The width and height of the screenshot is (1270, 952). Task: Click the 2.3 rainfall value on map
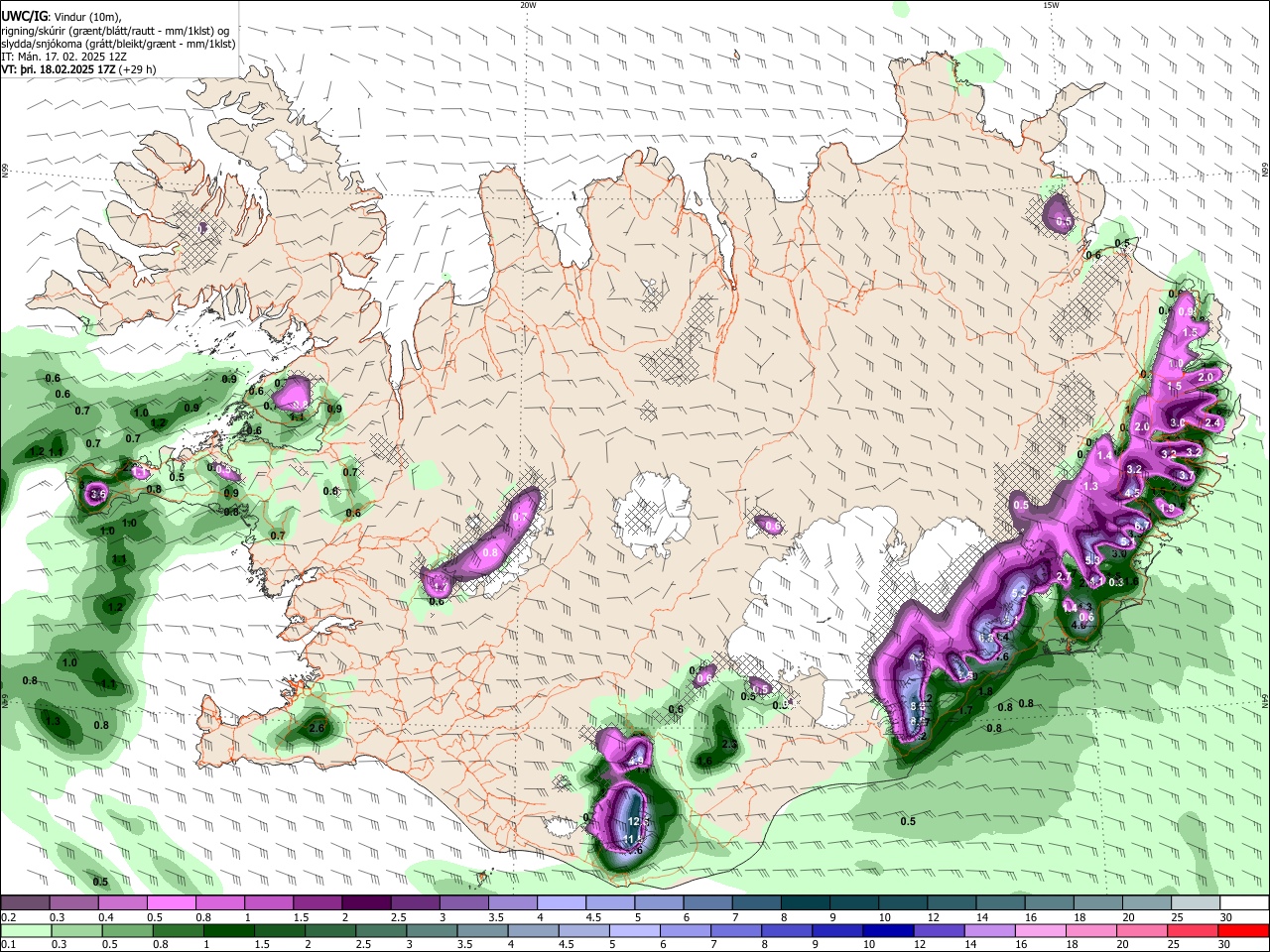(x=729, y=745)
